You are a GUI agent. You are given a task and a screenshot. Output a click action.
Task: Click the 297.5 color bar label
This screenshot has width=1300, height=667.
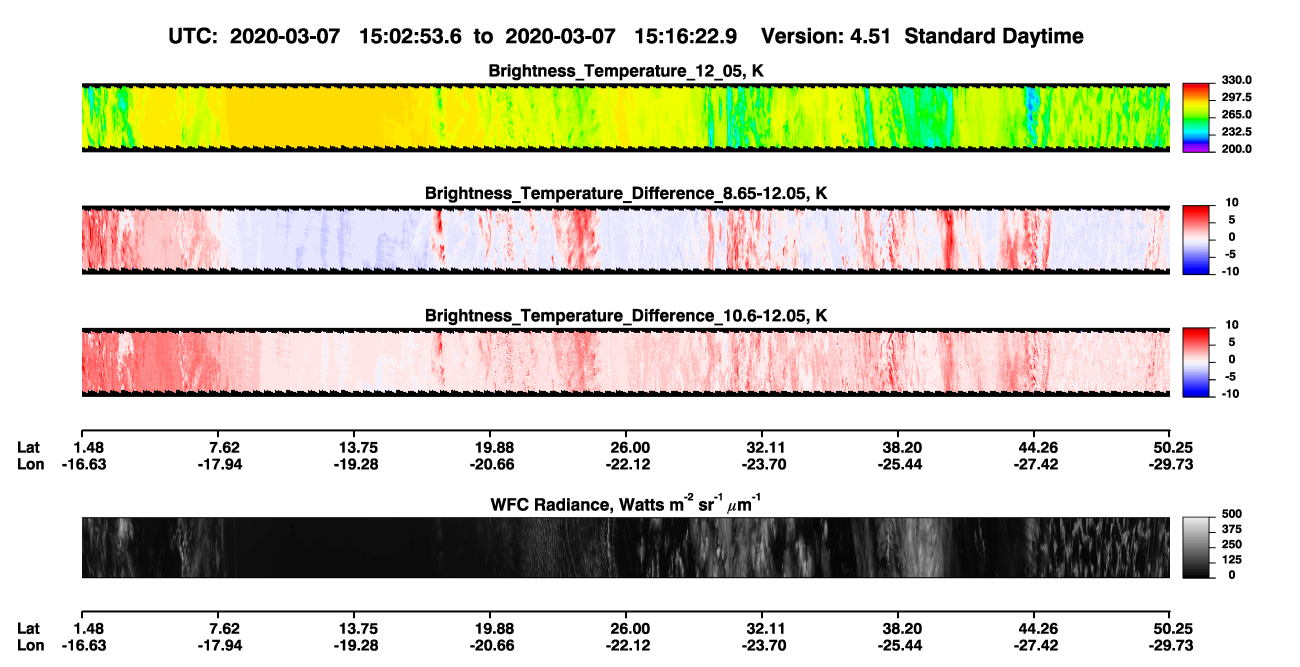[1235, 97]
